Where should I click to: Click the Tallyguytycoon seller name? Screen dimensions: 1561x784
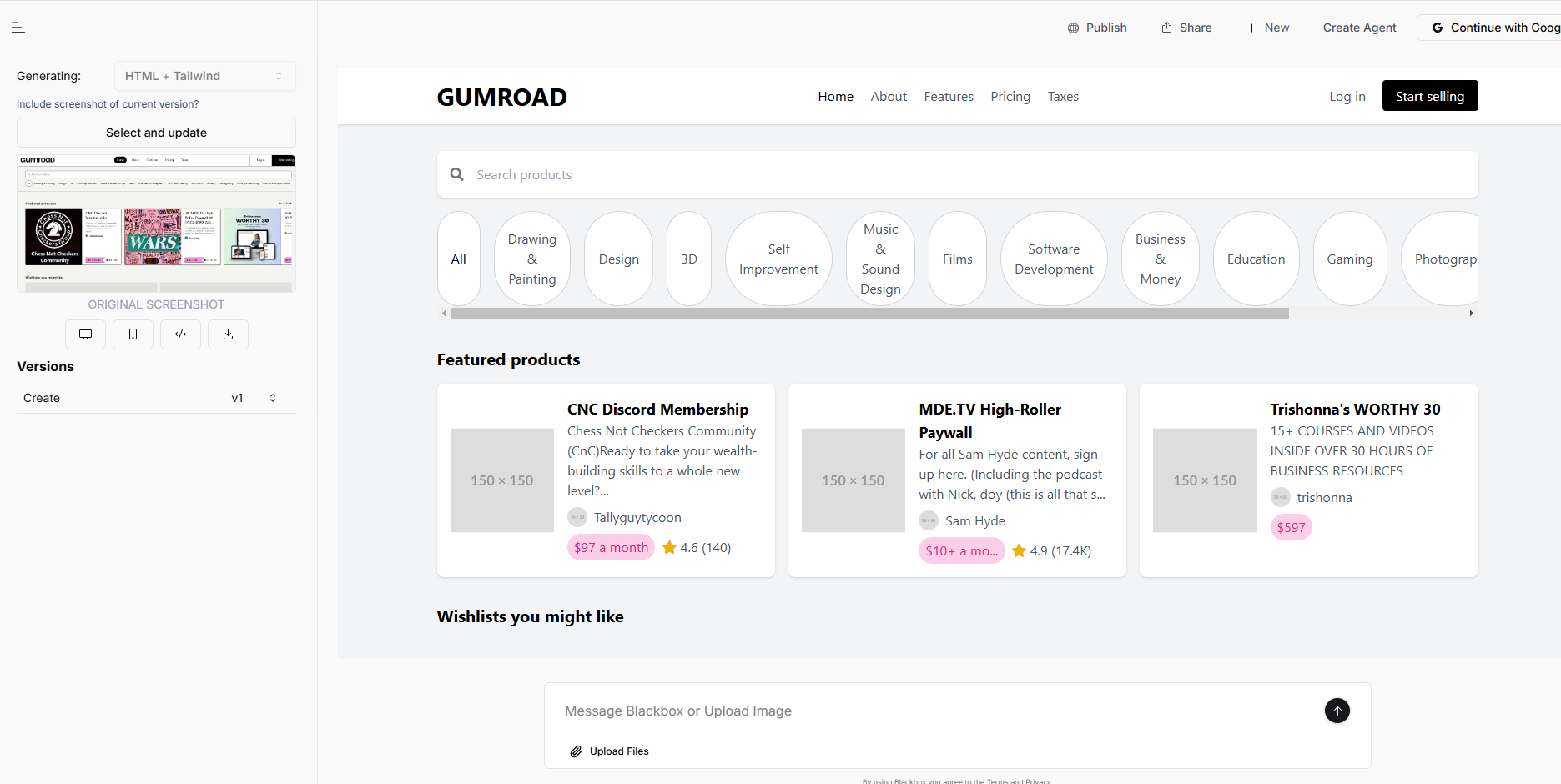[x=637, y=518]
